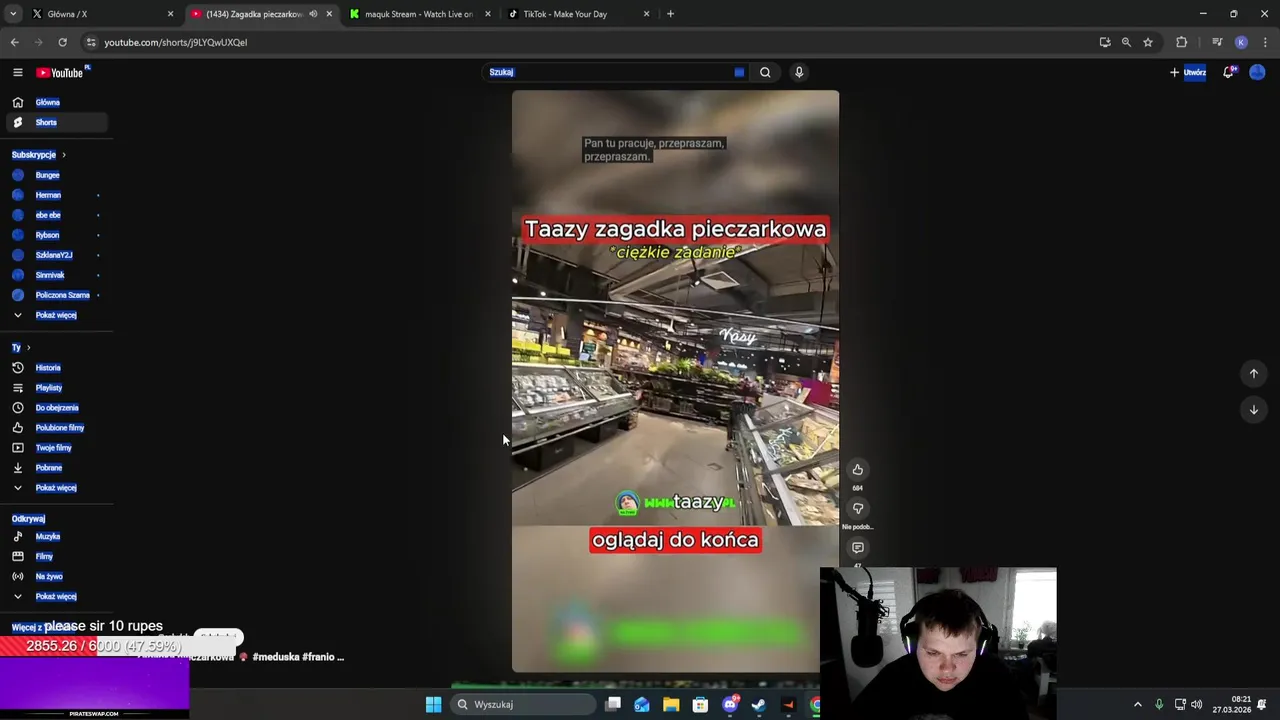Screen dimensions: 1280x720
Task: Mute the YouTube tab audio icon
Action: point(313,14)
